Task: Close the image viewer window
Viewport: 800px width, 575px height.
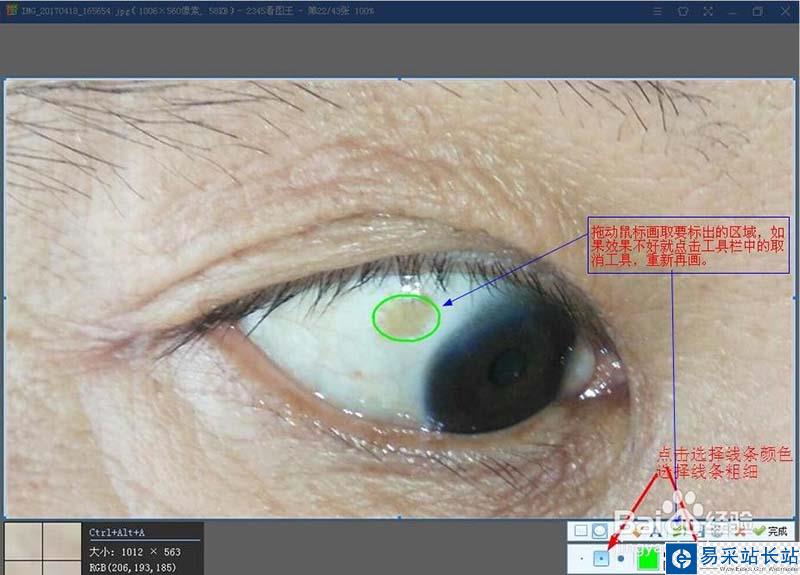Action: point(786,11)
